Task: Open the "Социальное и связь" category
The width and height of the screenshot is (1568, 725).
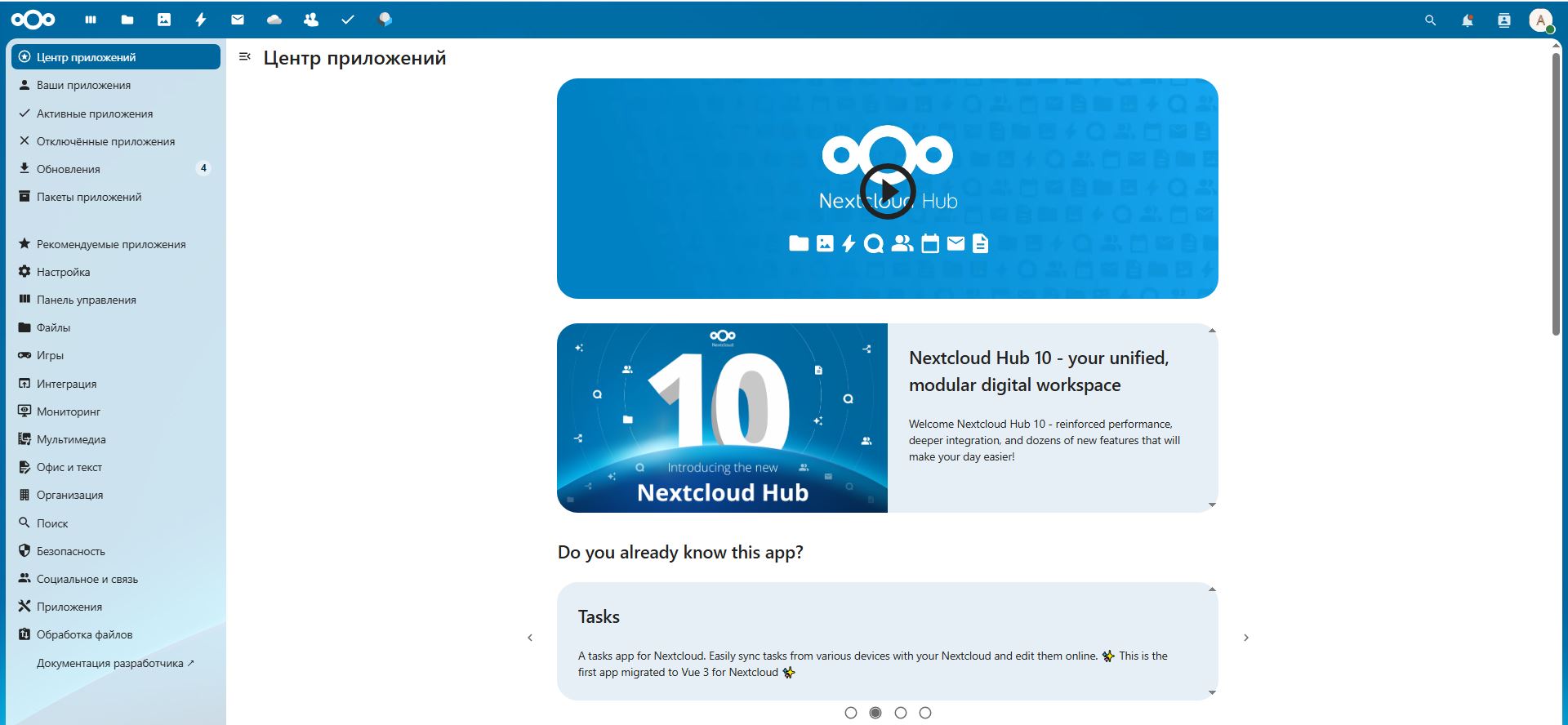Action: (x=116, y=579)
